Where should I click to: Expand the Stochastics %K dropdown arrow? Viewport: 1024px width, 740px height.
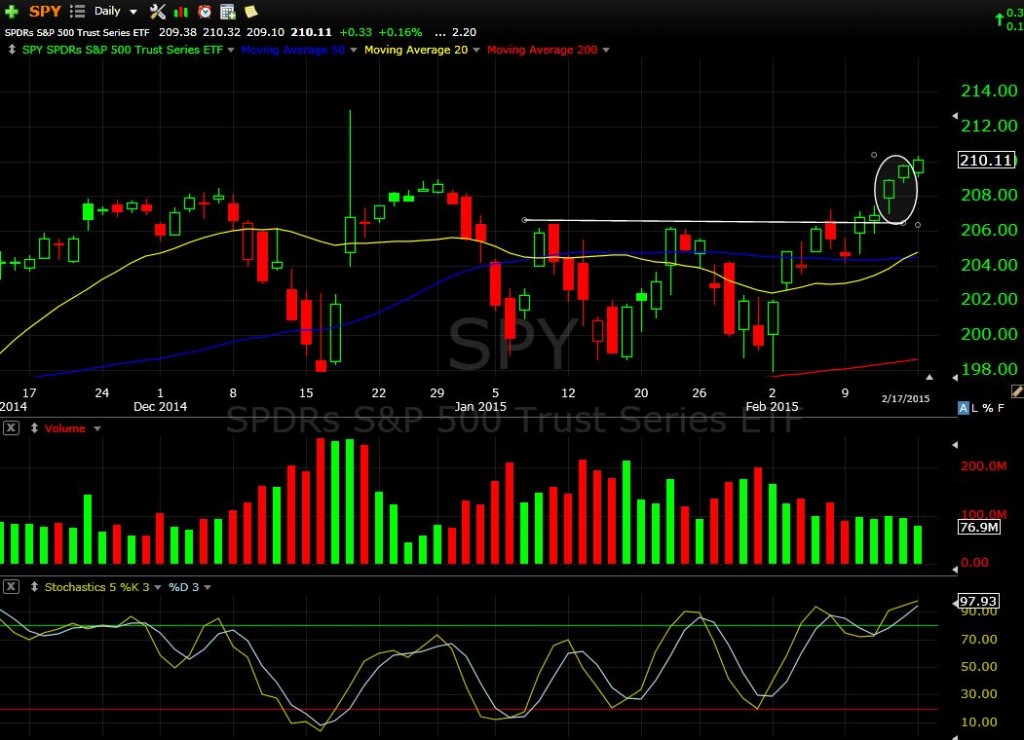click(x=157, y=588)
